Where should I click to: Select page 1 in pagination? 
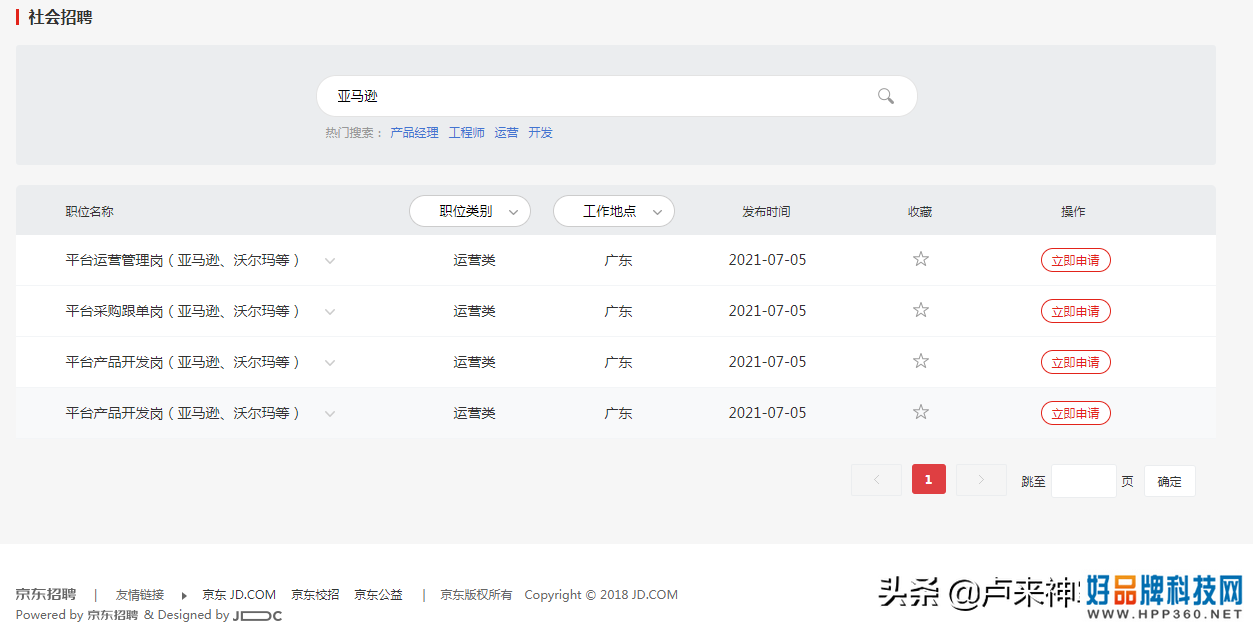point(929,480)
